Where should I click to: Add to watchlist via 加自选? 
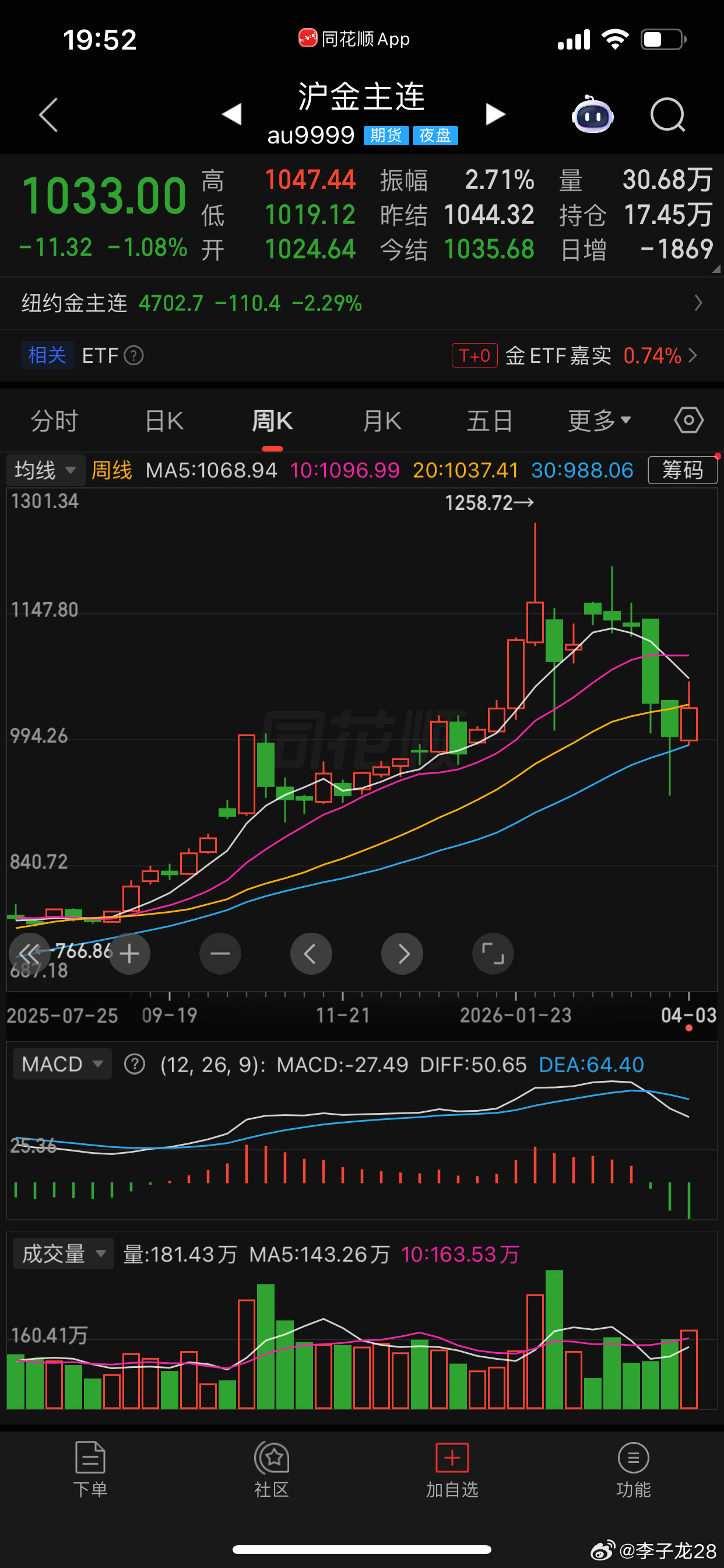[452, 1469]
